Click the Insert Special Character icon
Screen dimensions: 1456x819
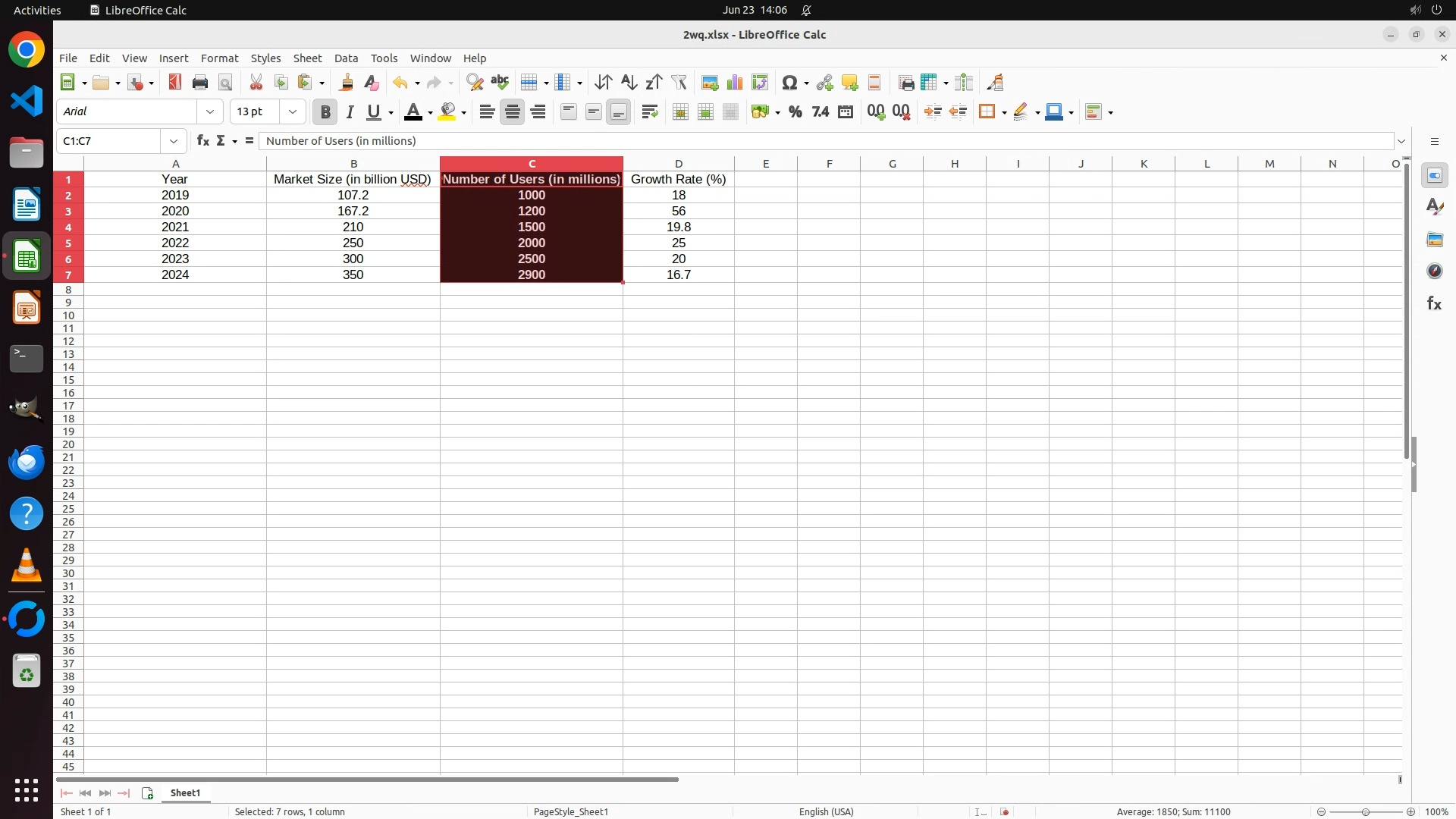(x=789, y=83)
